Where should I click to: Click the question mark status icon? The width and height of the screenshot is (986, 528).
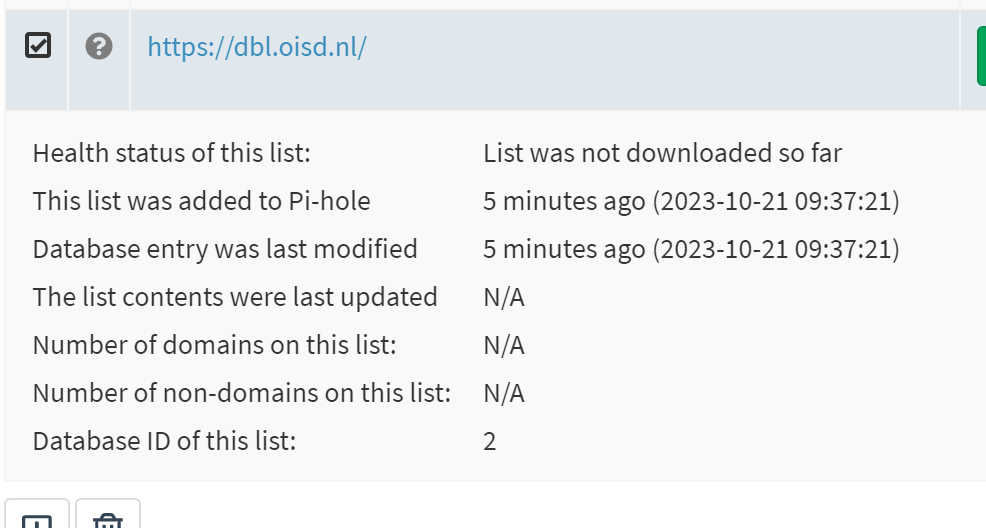point(99,46)
